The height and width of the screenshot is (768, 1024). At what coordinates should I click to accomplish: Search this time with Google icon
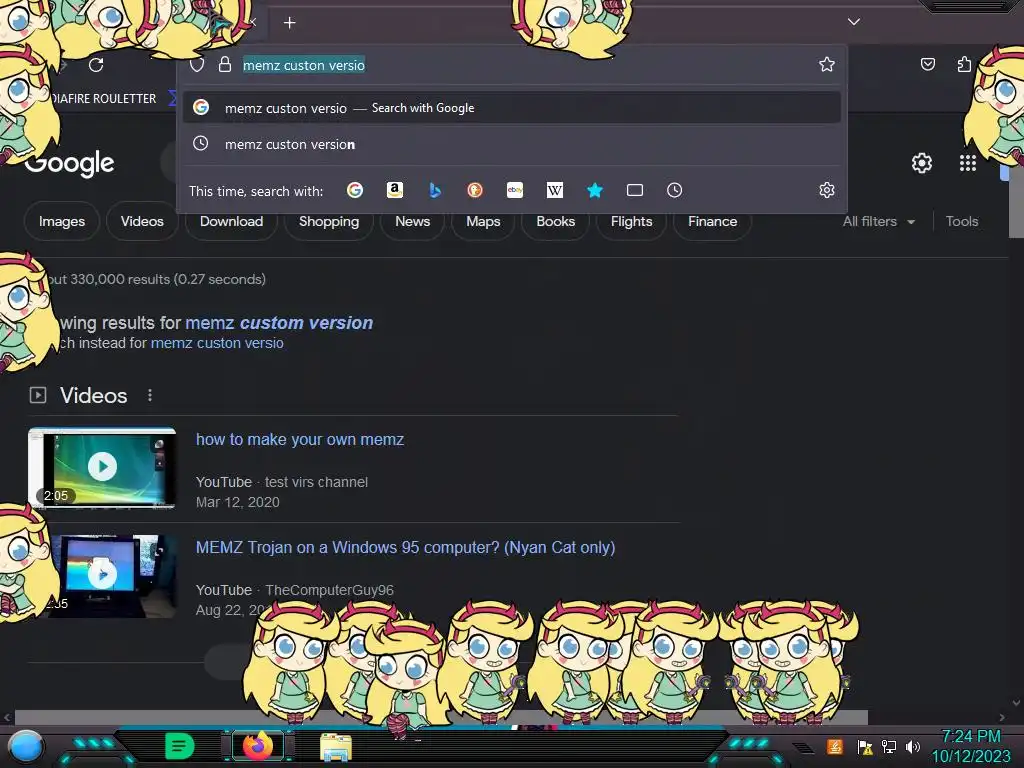(x=355, y=190)
